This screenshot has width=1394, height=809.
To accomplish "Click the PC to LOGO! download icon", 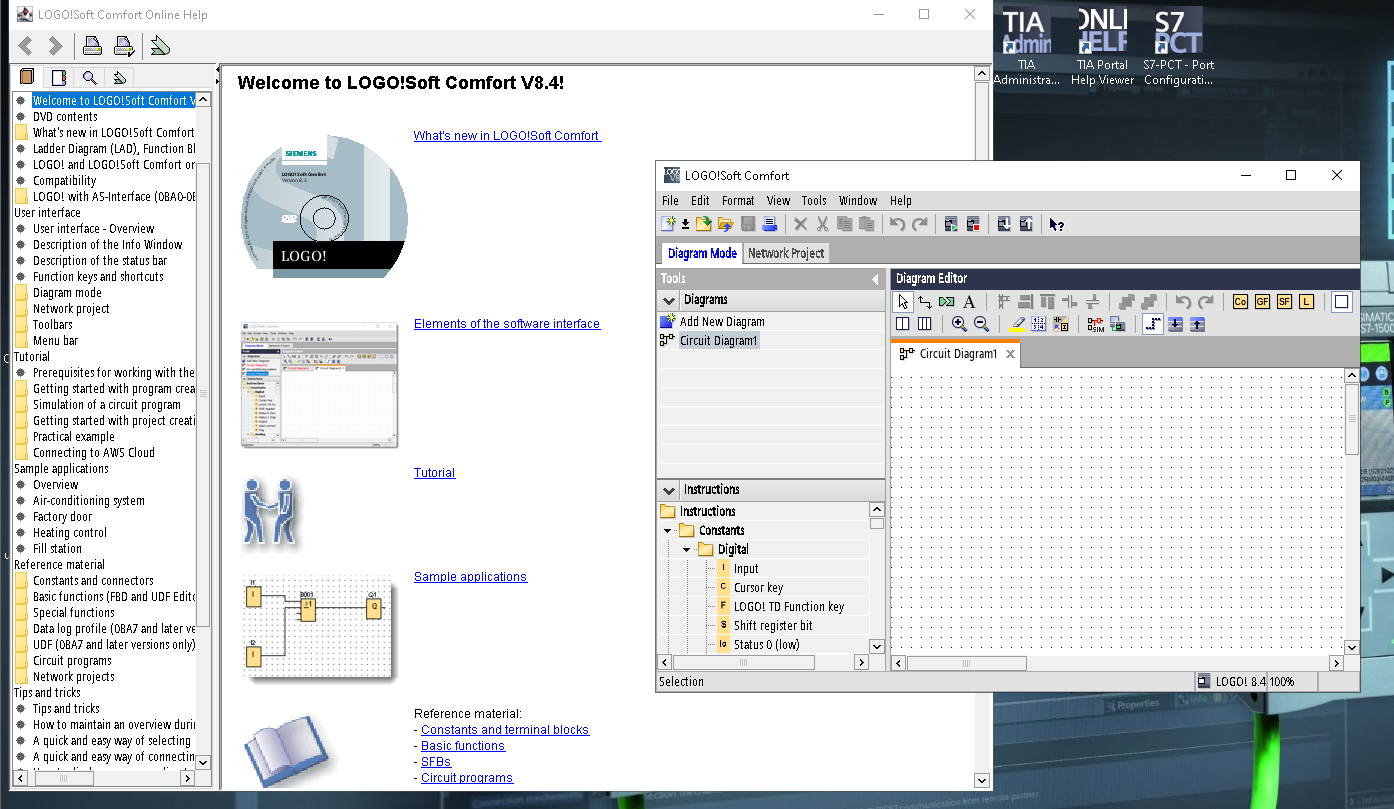I will click(x=1004, y=224).
